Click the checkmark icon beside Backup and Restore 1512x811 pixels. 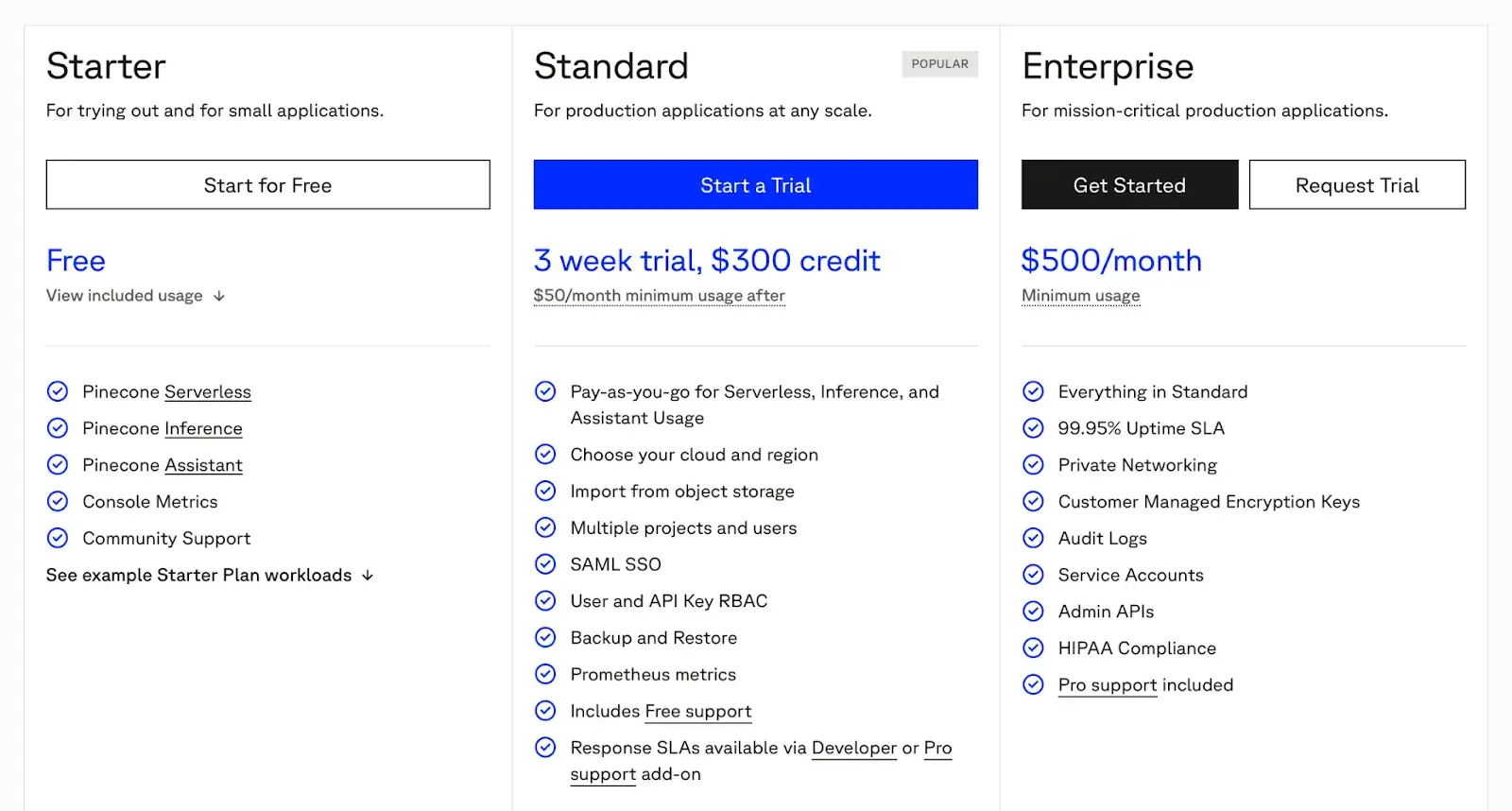click(x=545, y=637)
